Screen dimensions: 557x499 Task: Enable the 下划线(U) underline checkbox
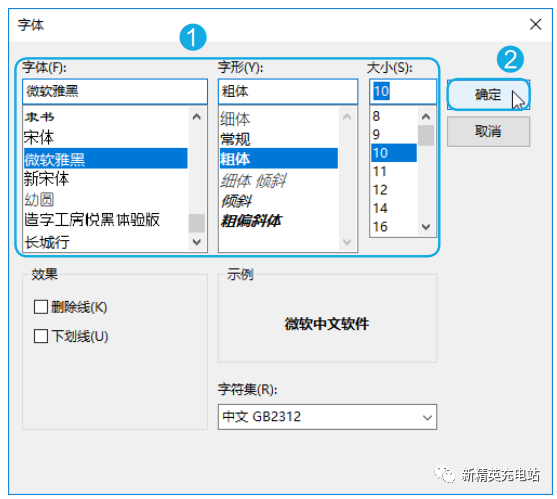41,336
